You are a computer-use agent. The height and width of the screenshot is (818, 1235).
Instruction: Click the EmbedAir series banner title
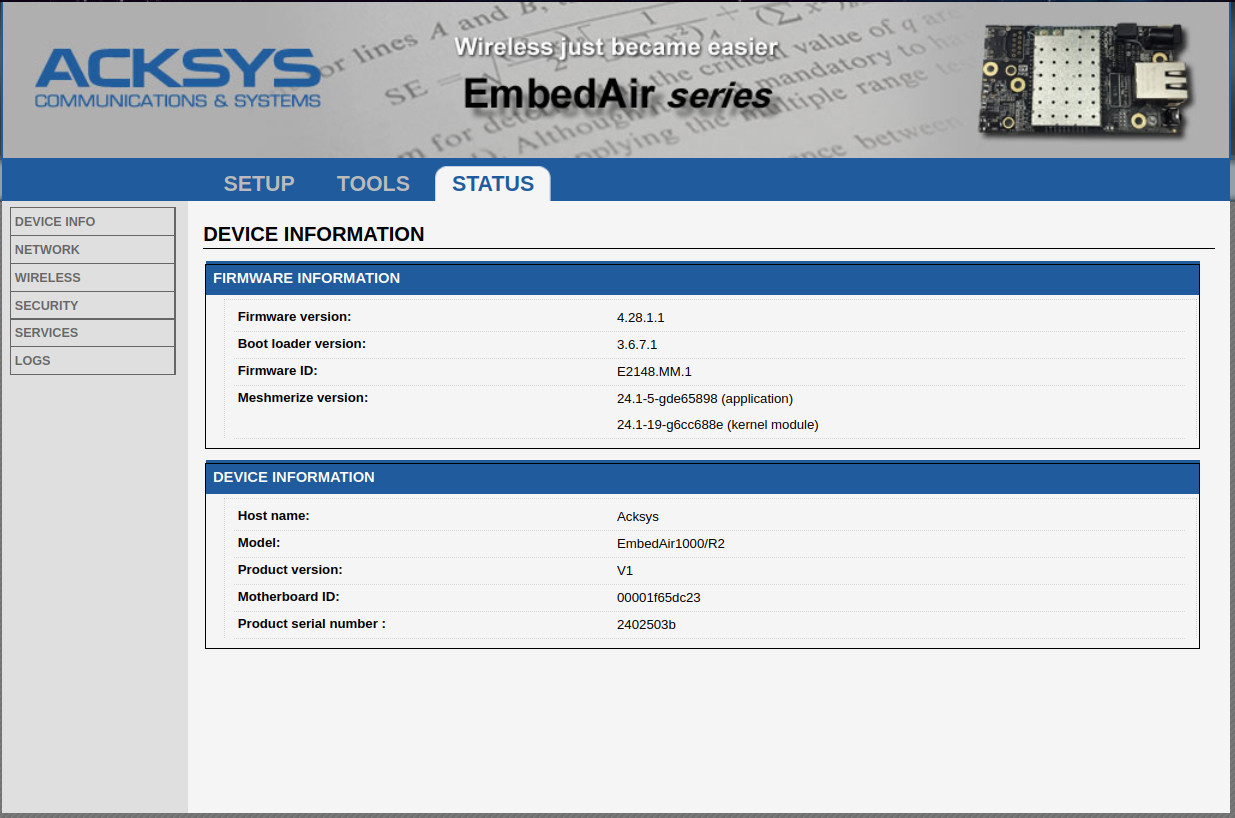(x=617, y=95)
